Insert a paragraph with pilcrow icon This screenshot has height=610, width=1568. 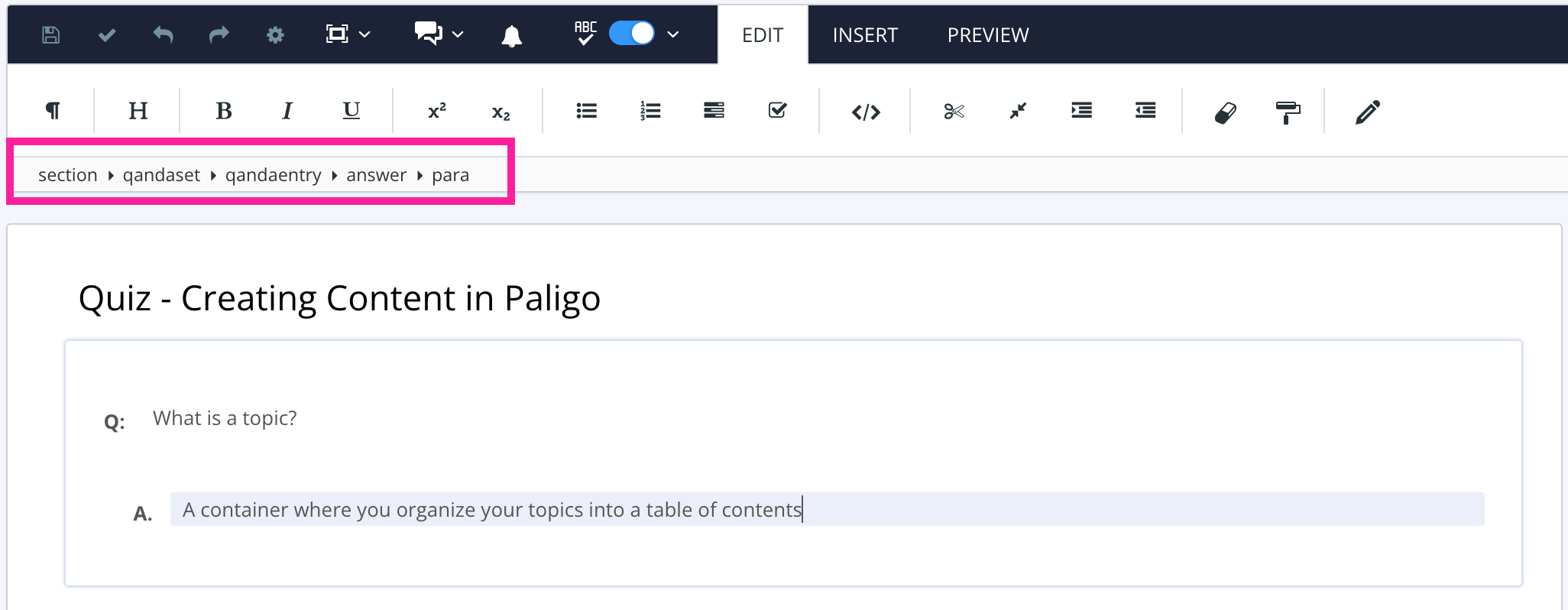(x=53, y=111)
